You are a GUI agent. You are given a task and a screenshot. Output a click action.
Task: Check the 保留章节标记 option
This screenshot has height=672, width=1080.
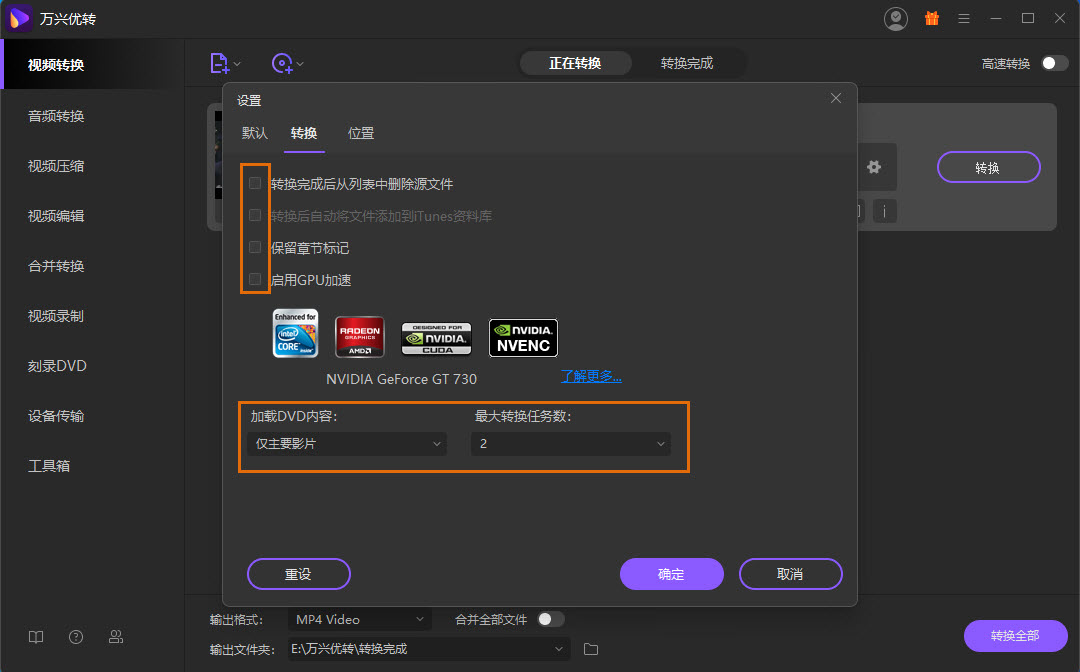tap(255, 248)
